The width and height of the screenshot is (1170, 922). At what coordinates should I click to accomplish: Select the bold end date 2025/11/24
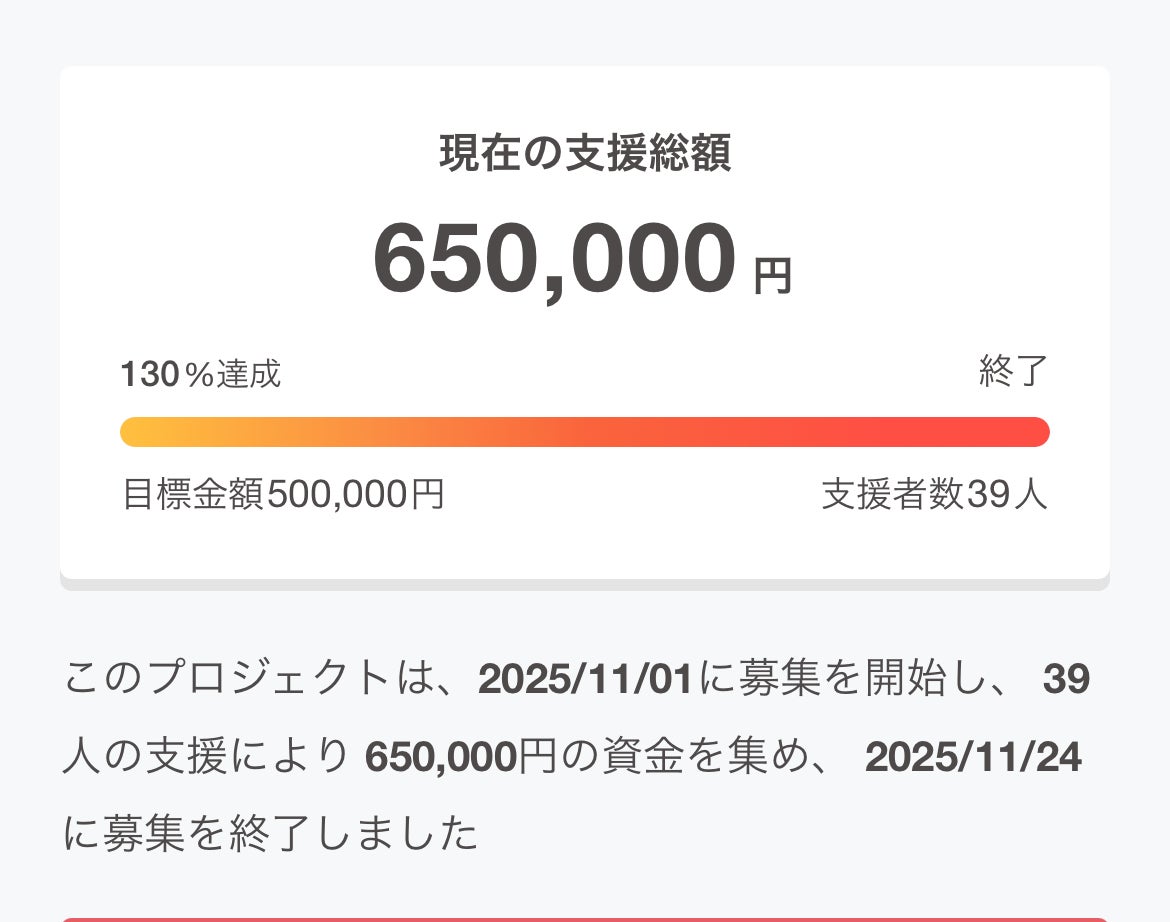[973, 757]
